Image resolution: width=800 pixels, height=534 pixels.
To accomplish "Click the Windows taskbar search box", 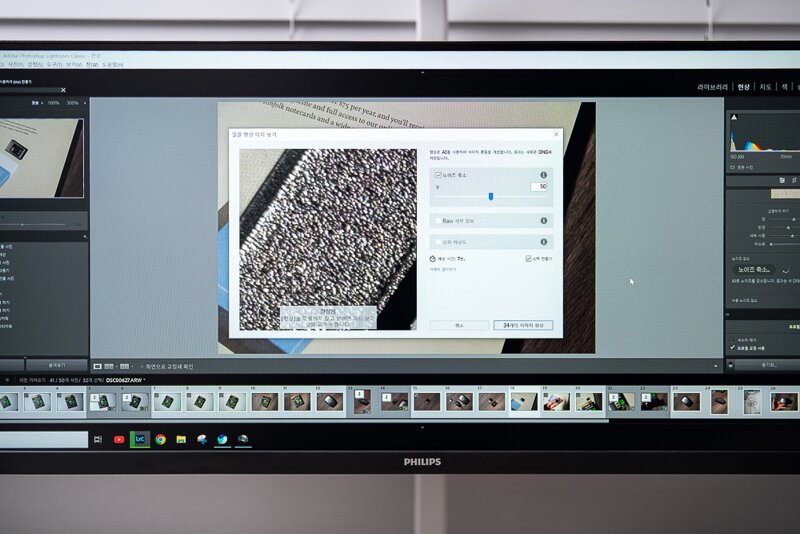I will tap(44, 439).
